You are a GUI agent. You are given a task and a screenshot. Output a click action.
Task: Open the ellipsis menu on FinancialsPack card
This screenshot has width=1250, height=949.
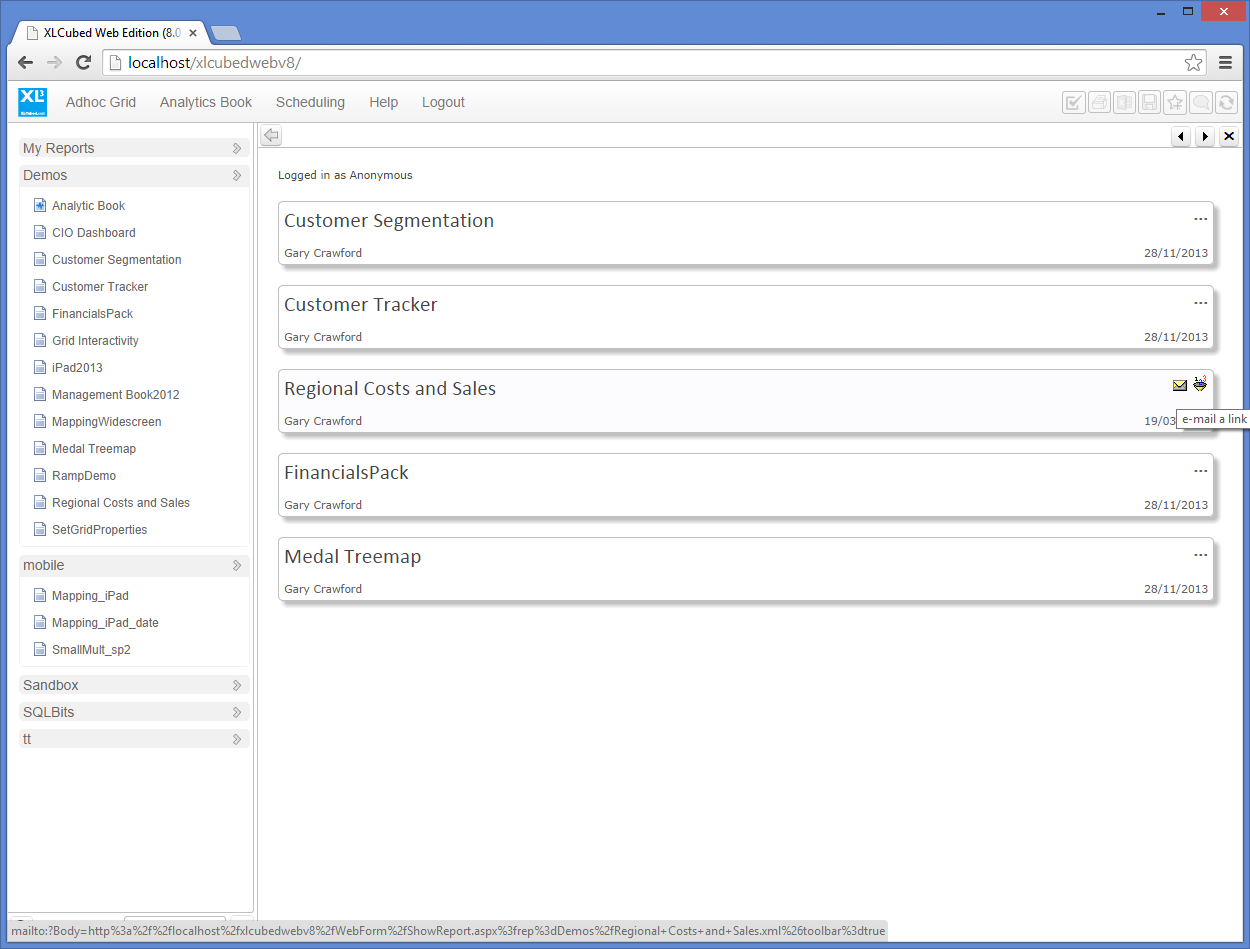(1201, 472)
